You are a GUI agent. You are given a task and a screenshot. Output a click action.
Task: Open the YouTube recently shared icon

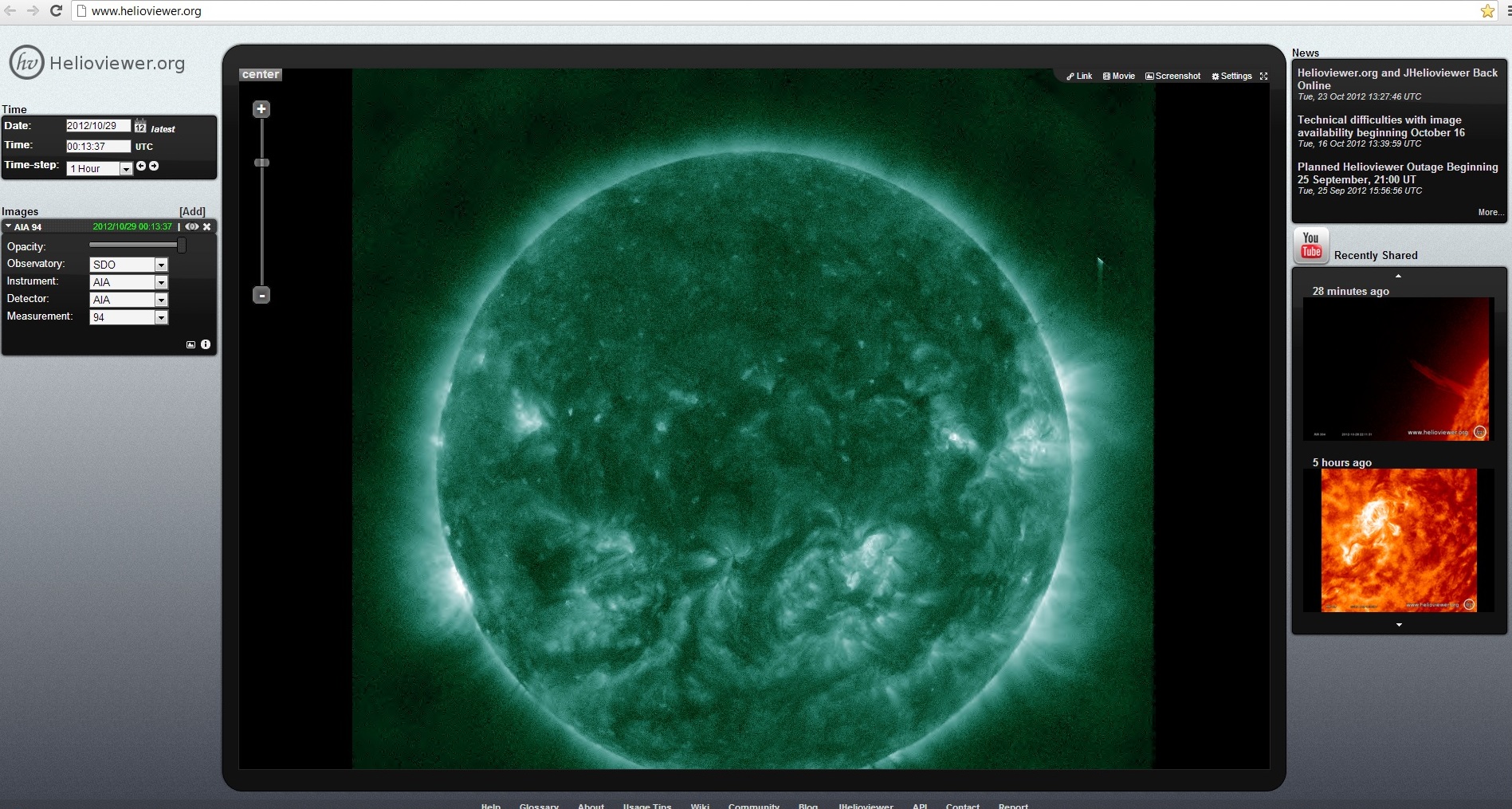pos(1311,245)
